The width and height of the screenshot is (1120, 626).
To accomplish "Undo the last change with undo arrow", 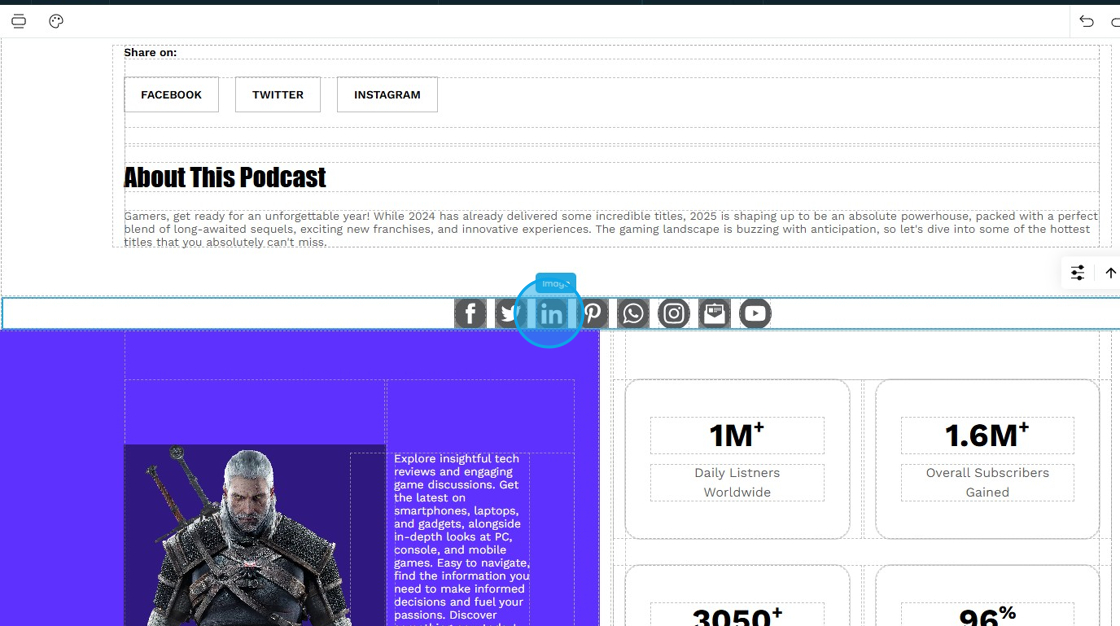I will 1086,21.
